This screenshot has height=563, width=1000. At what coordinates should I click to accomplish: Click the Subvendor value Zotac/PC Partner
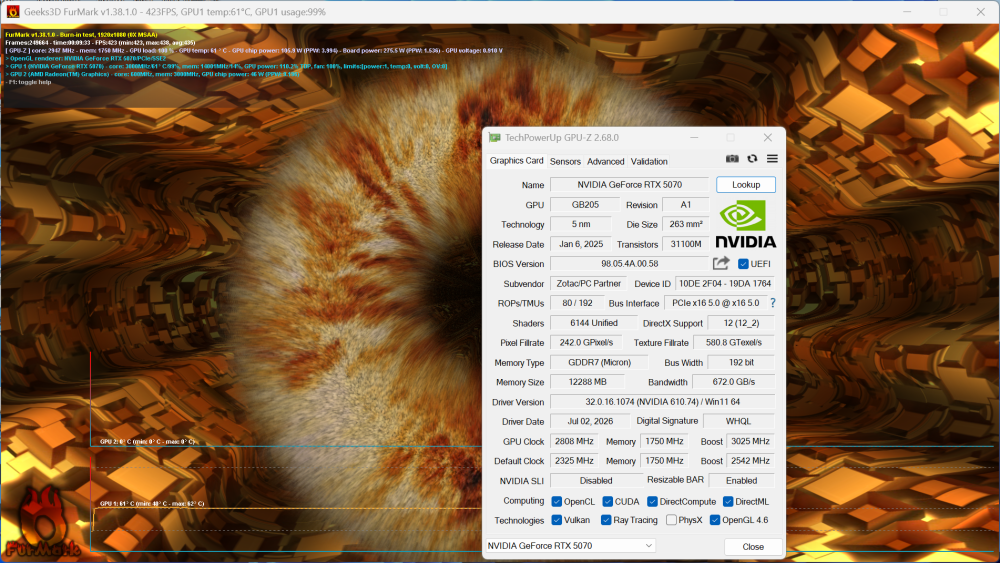tap(588, 284)
